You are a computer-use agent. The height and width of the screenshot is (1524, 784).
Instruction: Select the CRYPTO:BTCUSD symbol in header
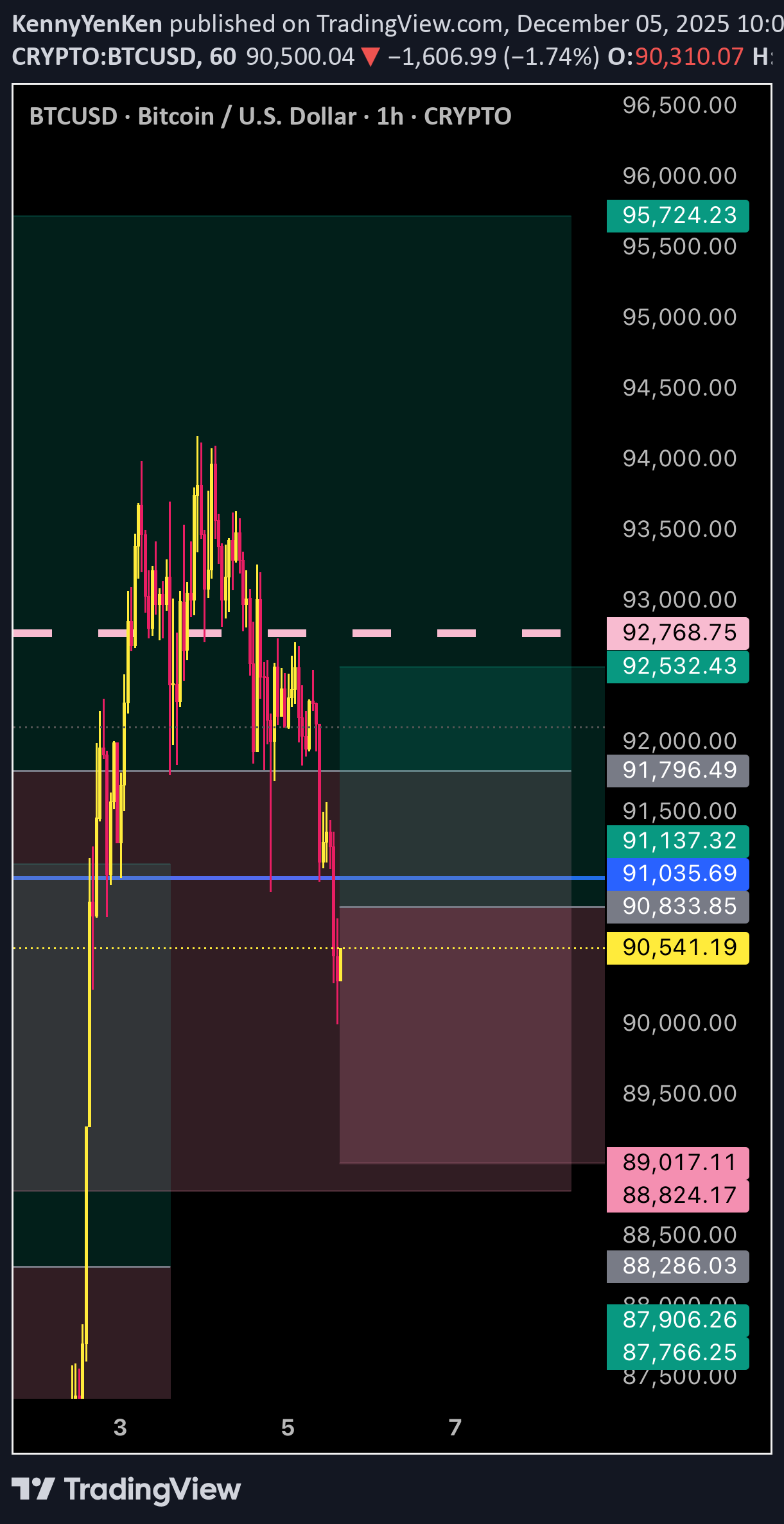[104, 57]
